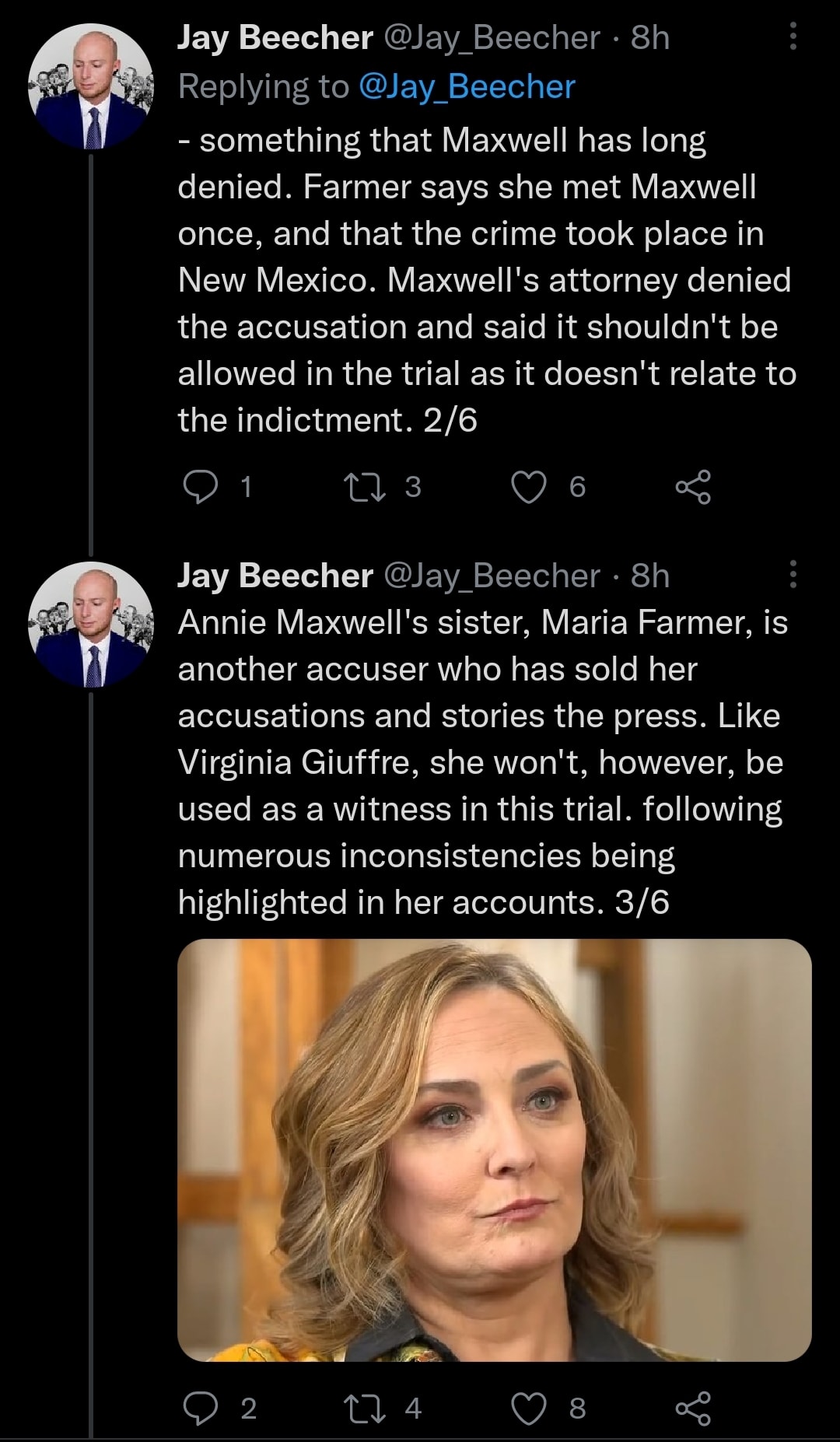The height and width of the screenshot is (1442, 840).
Task: Tap Jay Beecher name on 2/6 tweet
Action: (275, 37)
